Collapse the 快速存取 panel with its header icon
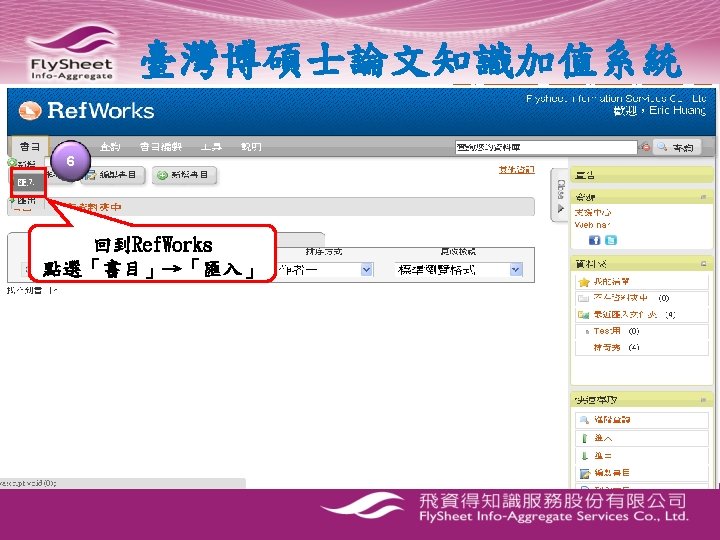Screen dimensions: 720x540 tap(703, 400)
